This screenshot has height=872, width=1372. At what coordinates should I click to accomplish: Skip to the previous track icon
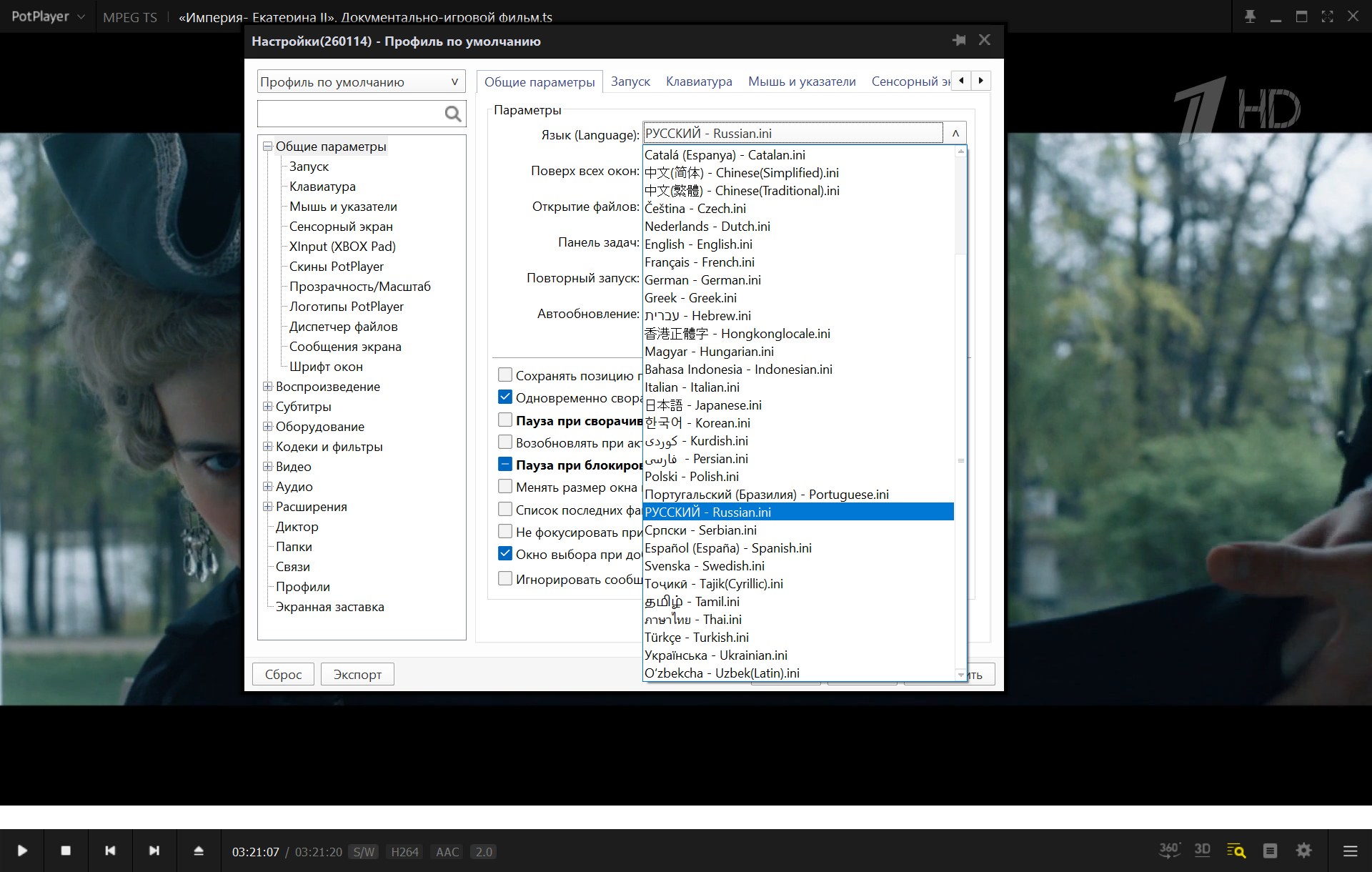tap(110, 851)
